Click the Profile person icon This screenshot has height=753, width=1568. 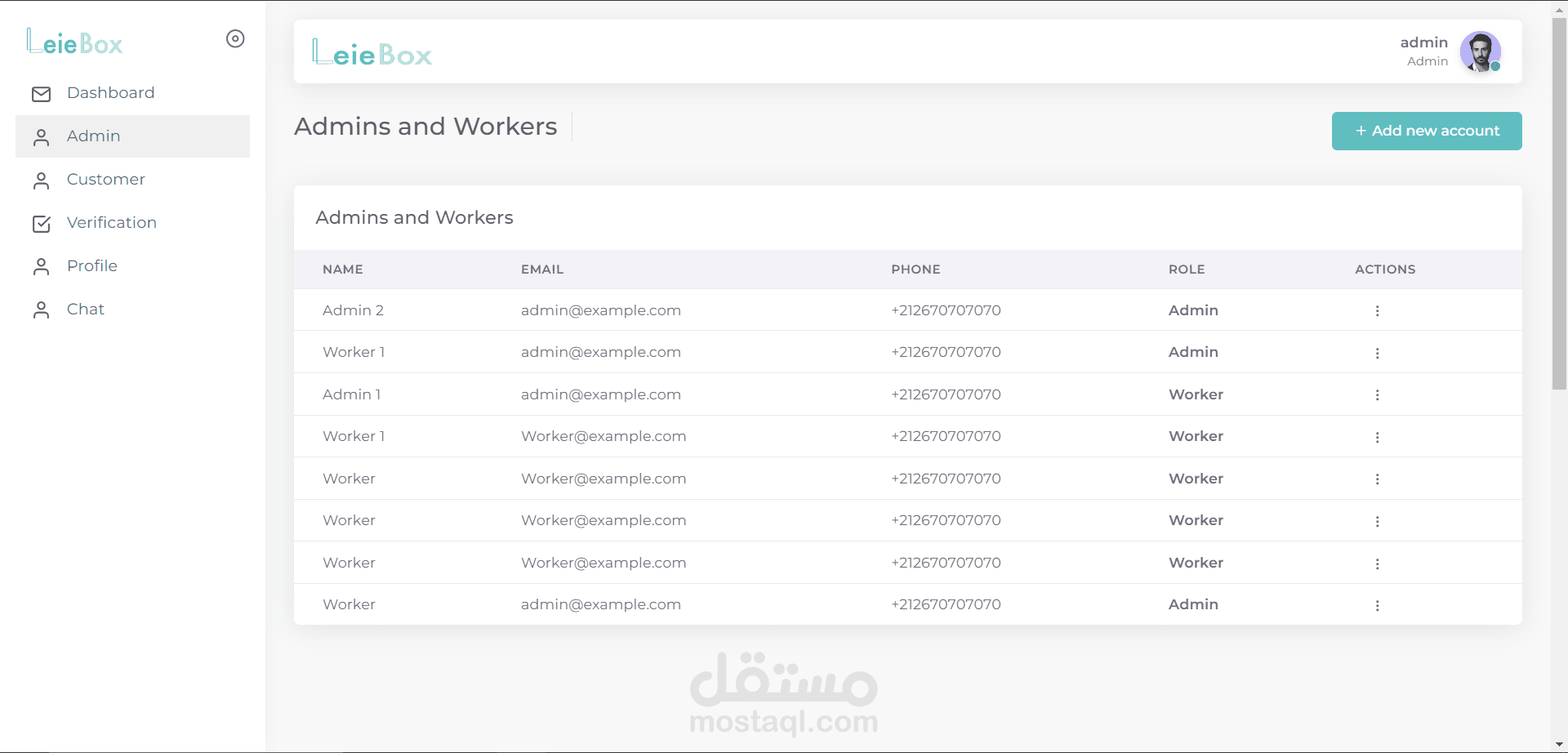click(x=42, y=267)
